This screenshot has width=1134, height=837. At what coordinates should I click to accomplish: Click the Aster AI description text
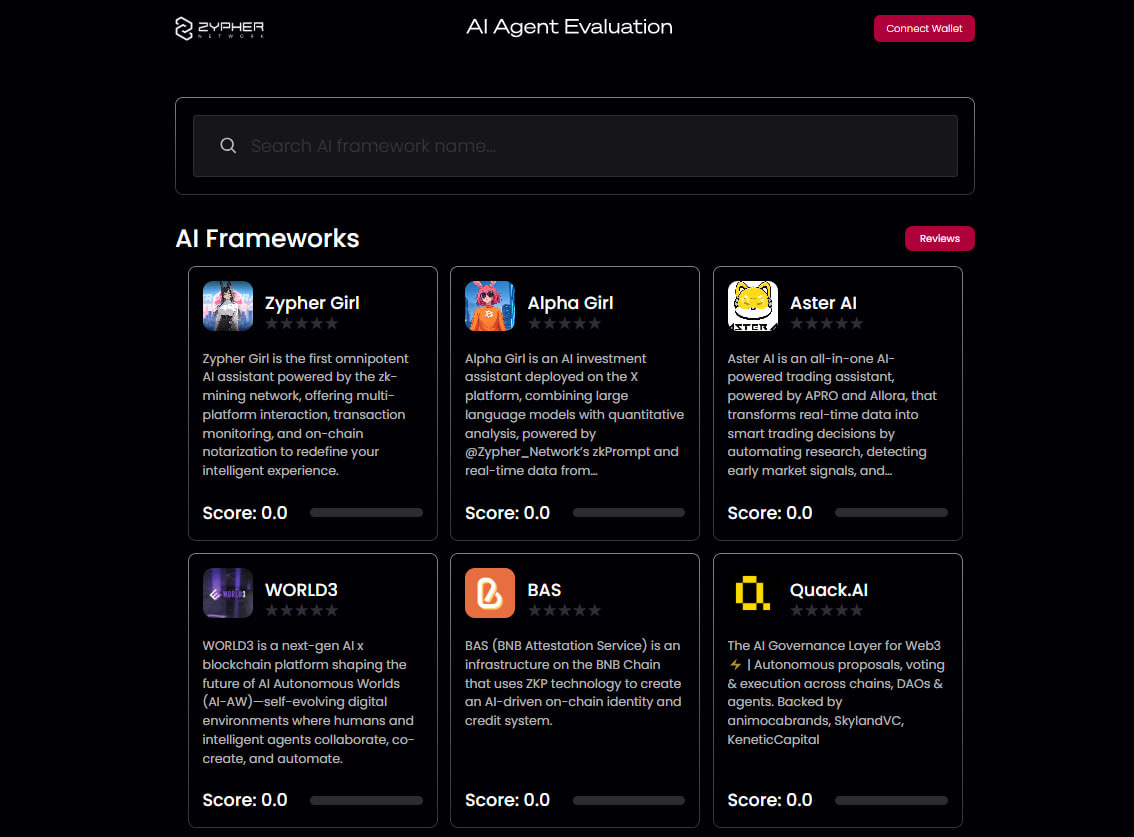[x=832, y=415]
